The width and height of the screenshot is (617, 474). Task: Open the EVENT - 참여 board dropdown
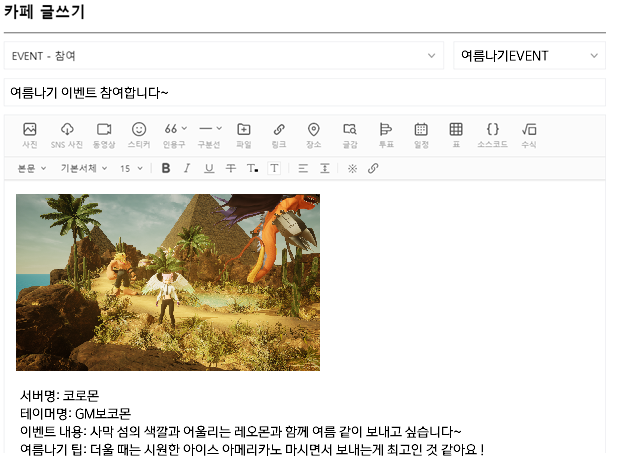point(223,56)
